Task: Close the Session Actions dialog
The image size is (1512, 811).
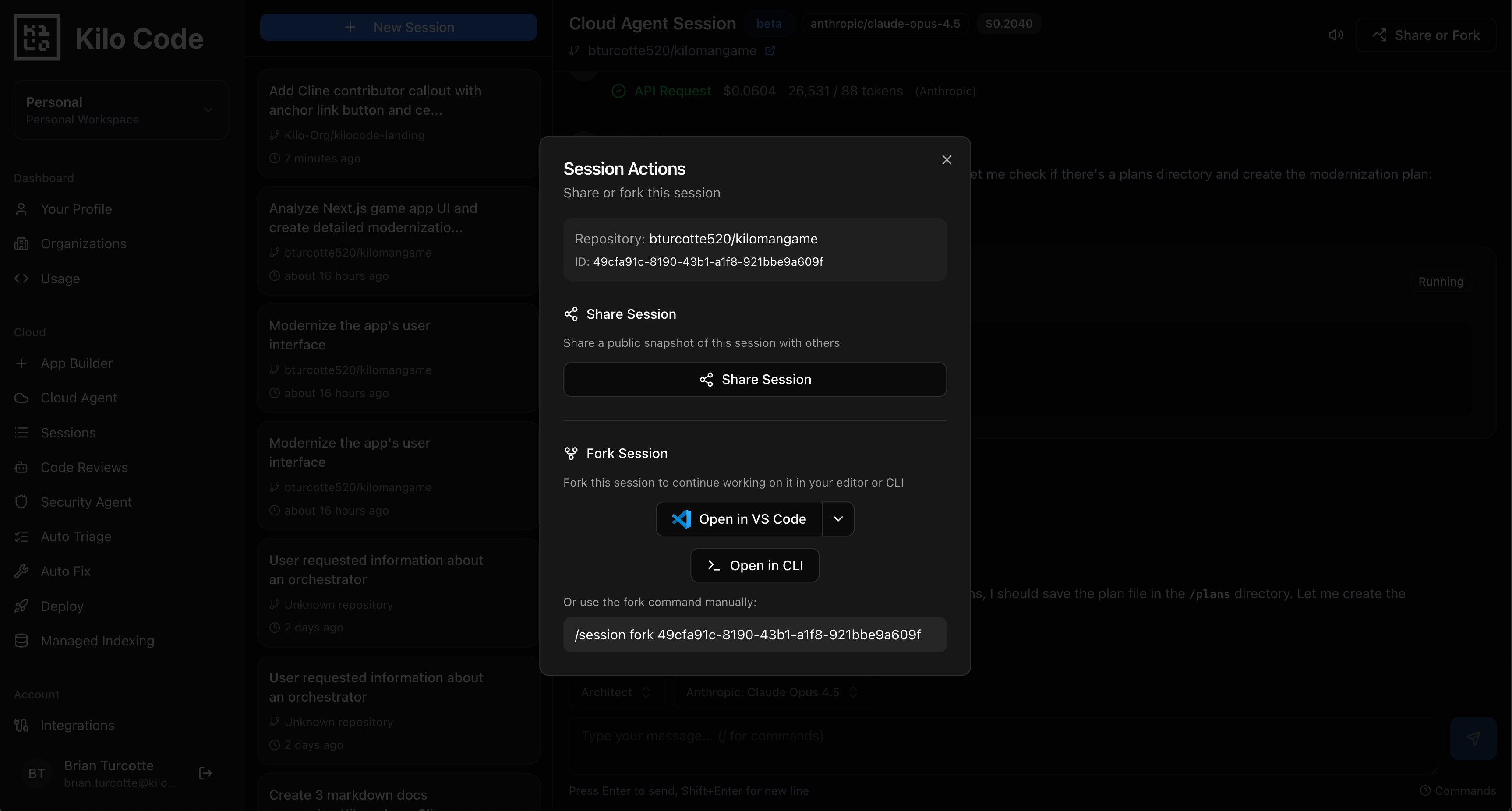Action: (946, 160)
